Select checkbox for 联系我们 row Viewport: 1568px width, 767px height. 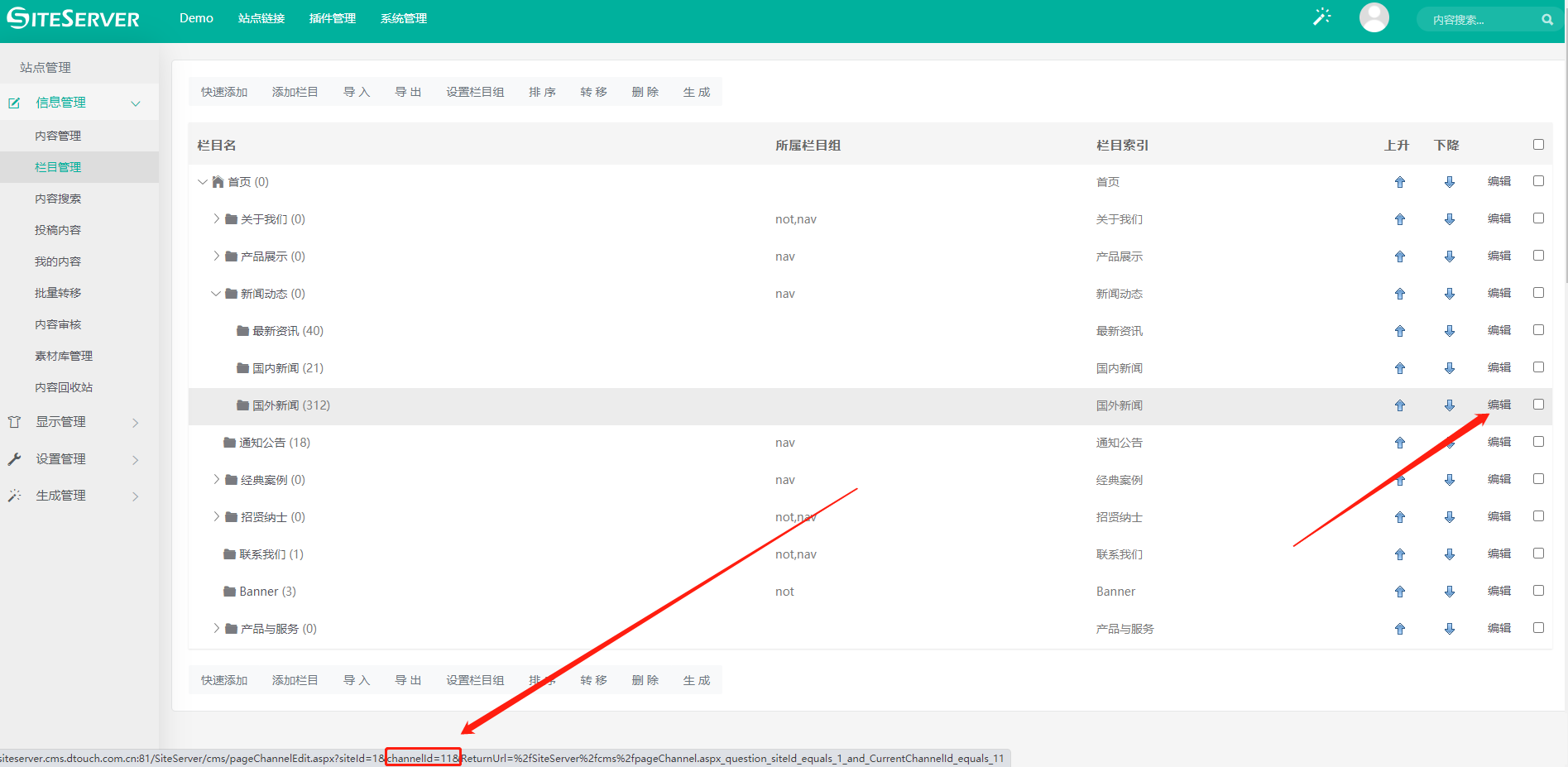[1538, 554]
